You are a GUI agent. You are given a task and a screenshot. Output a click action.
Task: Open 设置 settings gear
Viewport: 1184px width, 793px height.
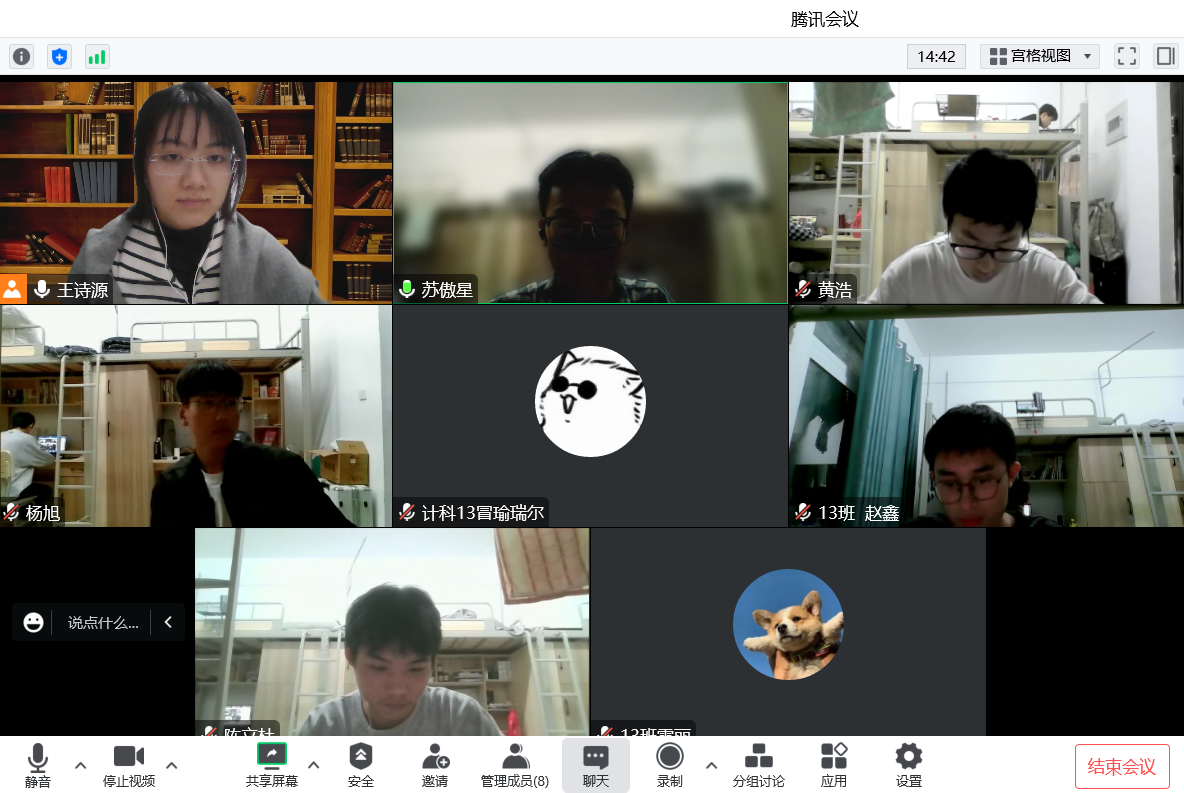[908, 765]
